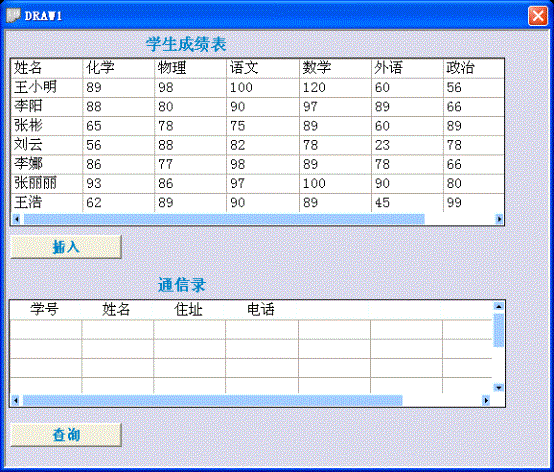Screen dimensions: 554x472
Task: Click down arrow of 通信录 vertical scrollbar
Action: pos(499,388)
